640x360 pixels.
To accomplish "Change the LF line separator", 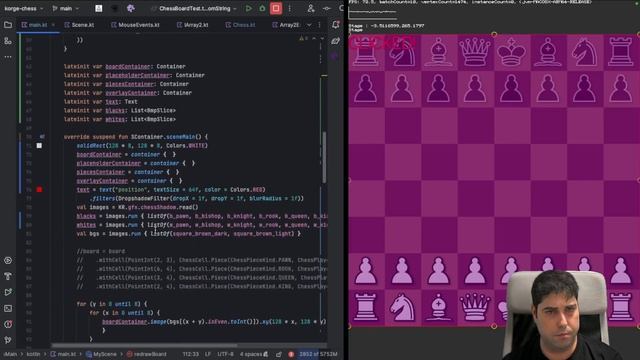I will click(x=208, y=354).
